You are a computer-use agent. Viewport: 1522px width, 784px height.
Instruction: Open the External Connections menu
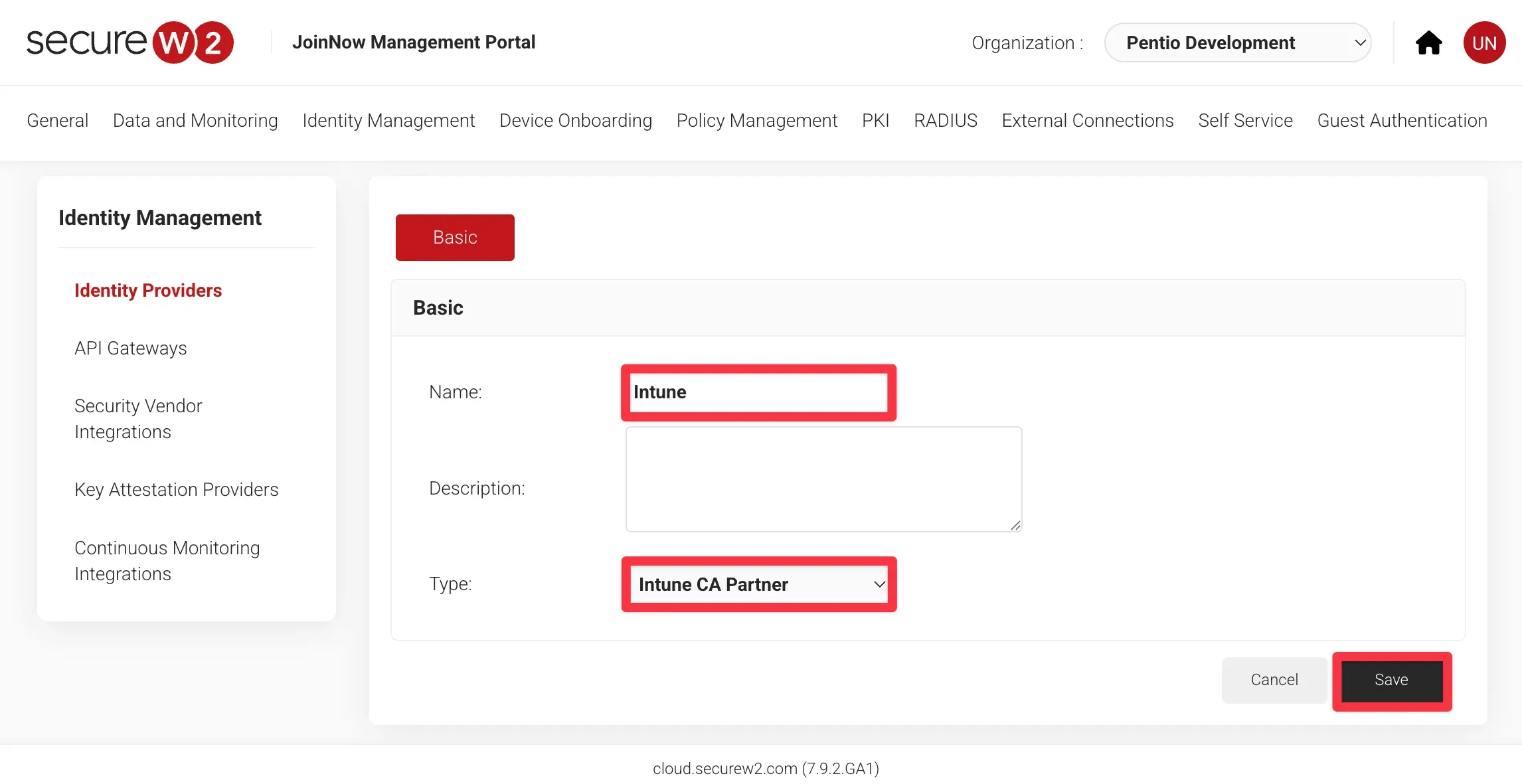(x=1087, y=120)
